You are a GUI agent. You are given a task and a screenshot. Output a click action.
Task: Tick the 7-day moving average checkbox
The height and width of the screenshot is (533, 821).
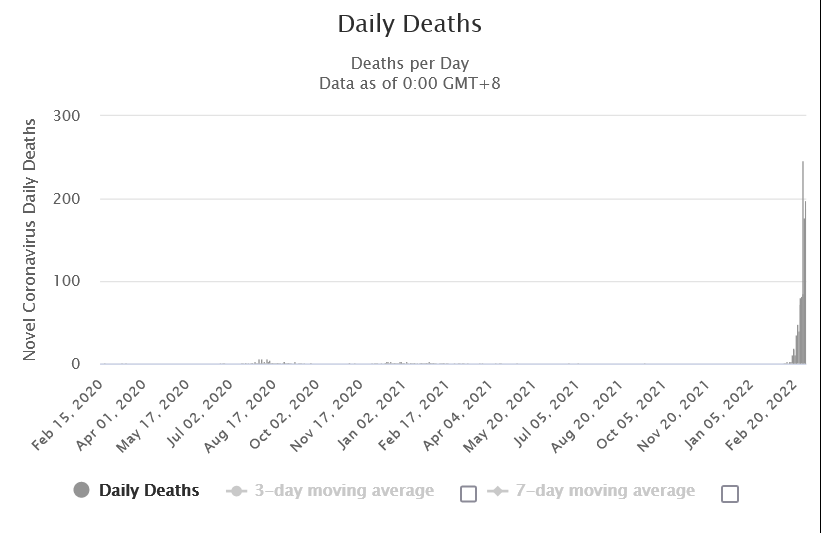tap(730, 493)
